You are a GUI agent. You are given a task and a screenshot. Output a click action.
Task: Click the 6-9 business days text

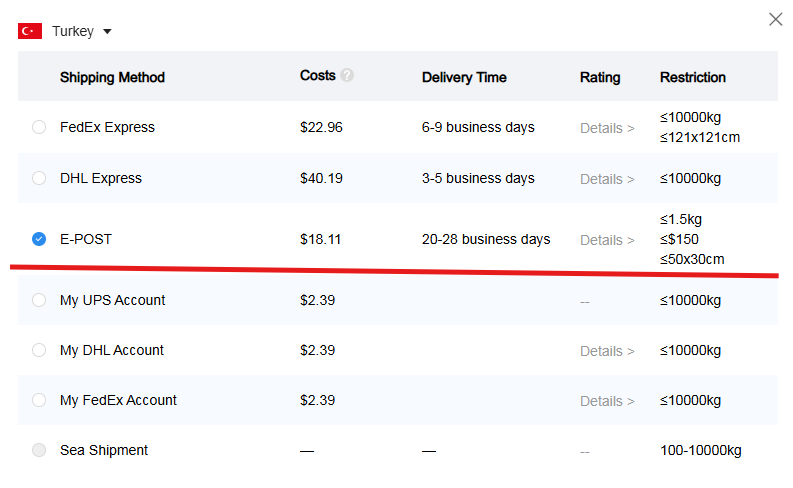pyautogui.click(x=478, y=127)
